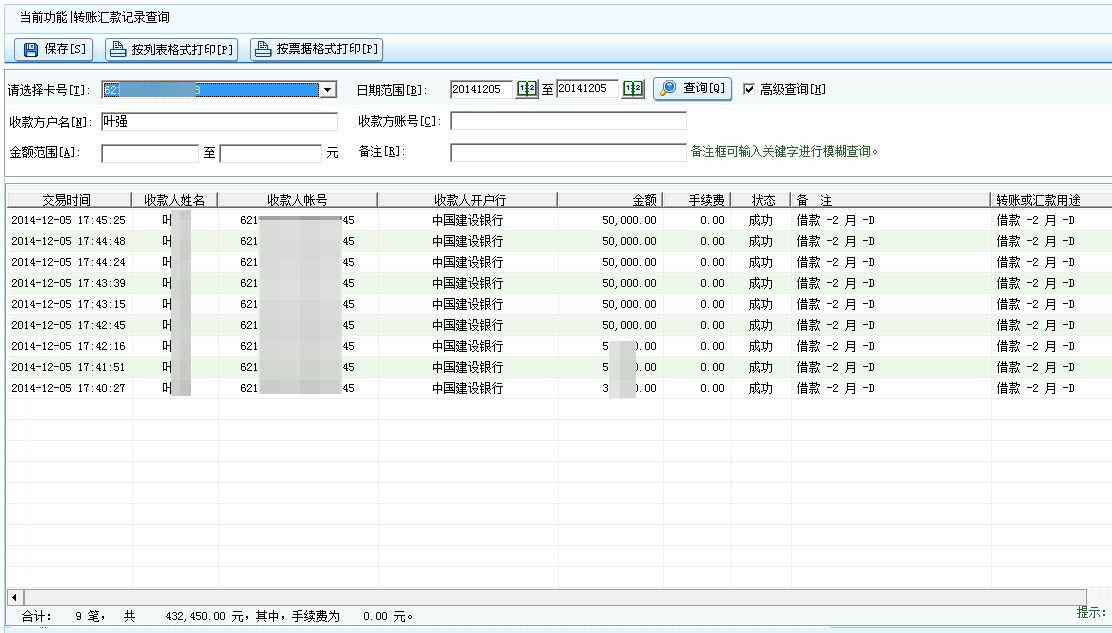Click the maximum amount range input field
Screen dimensions: 1112x633
pos(270,154)
